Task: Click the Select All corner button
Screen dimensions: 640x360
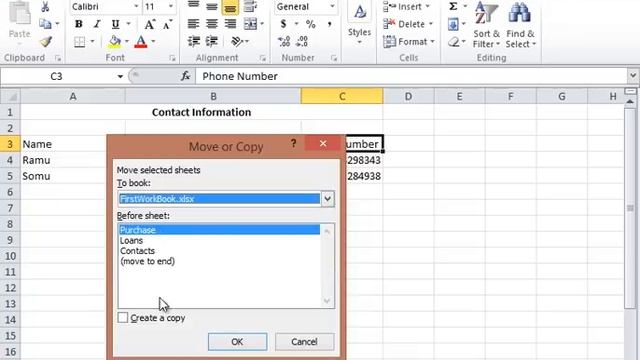Action: (x=10, y=96)
